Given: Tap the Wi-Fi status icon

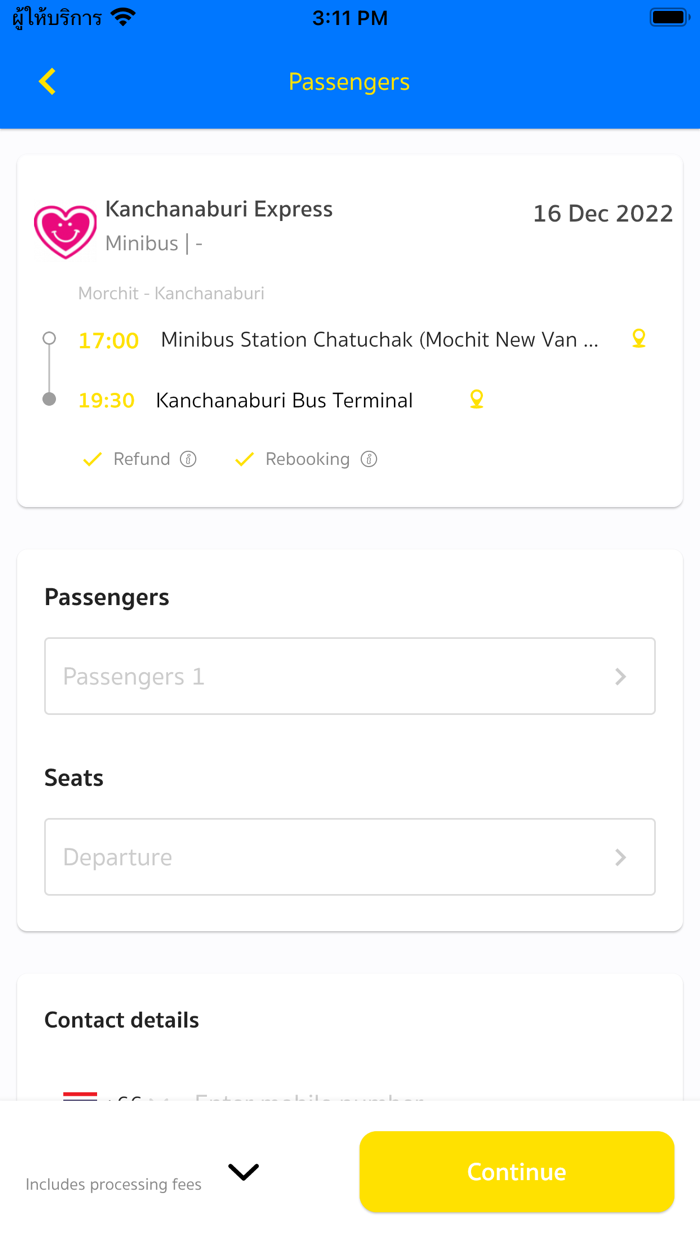Looking at the screenshot, I should click(123, 18).
